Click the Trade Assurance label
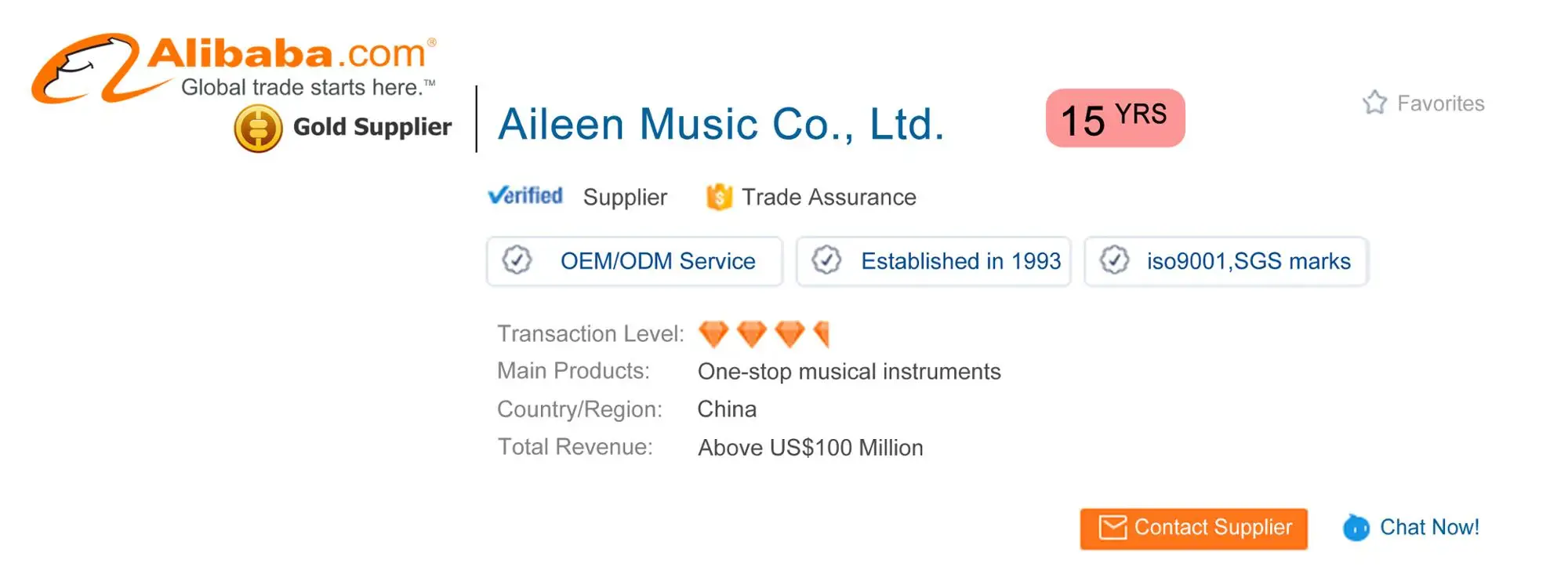The image size is (1568, 574). pyautogui.click(x=829, y=197)
